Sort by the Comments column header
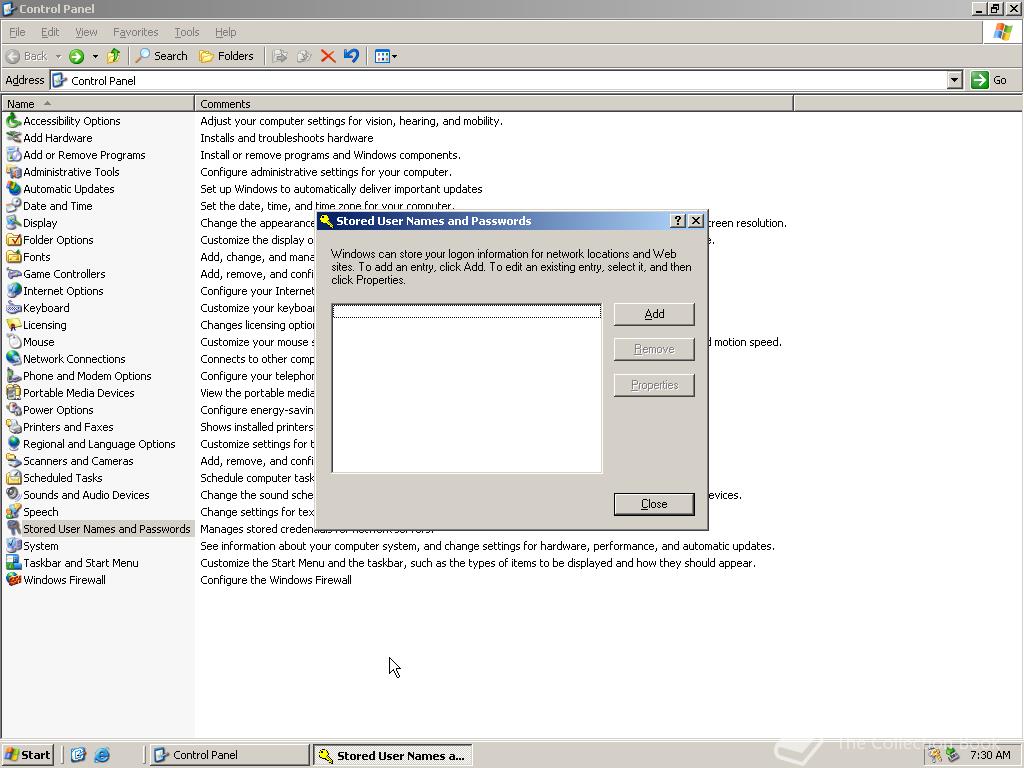This screenshot has width=1024, height=768. point(494,103)
